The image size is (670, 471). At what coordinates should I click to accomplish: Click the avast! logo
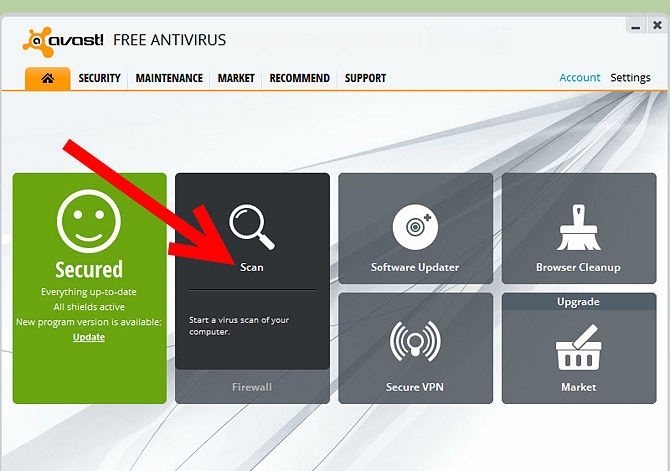(63, 41)
